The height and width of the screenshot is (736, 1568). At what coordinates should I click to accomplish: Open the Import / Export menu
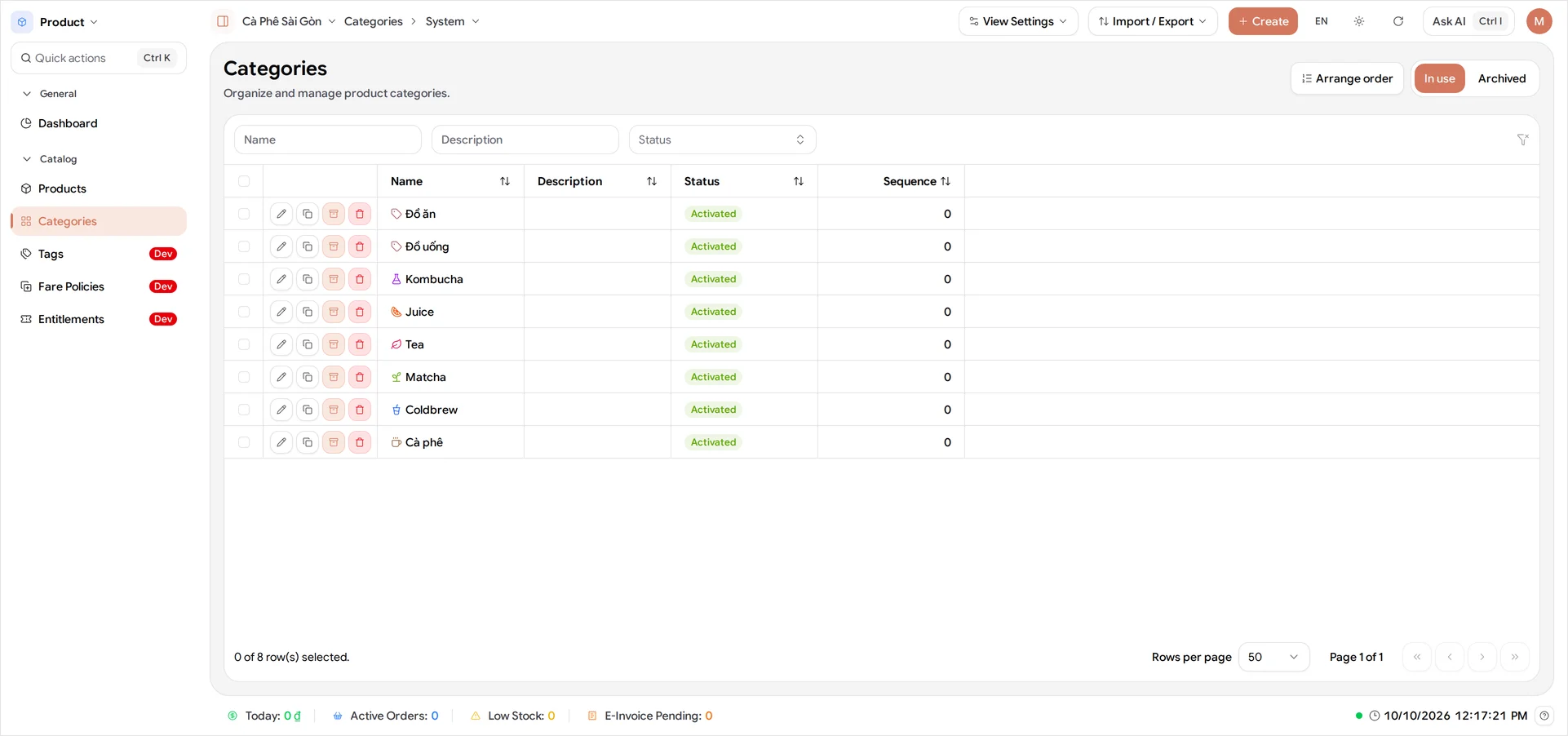[x=1152, y=21]
